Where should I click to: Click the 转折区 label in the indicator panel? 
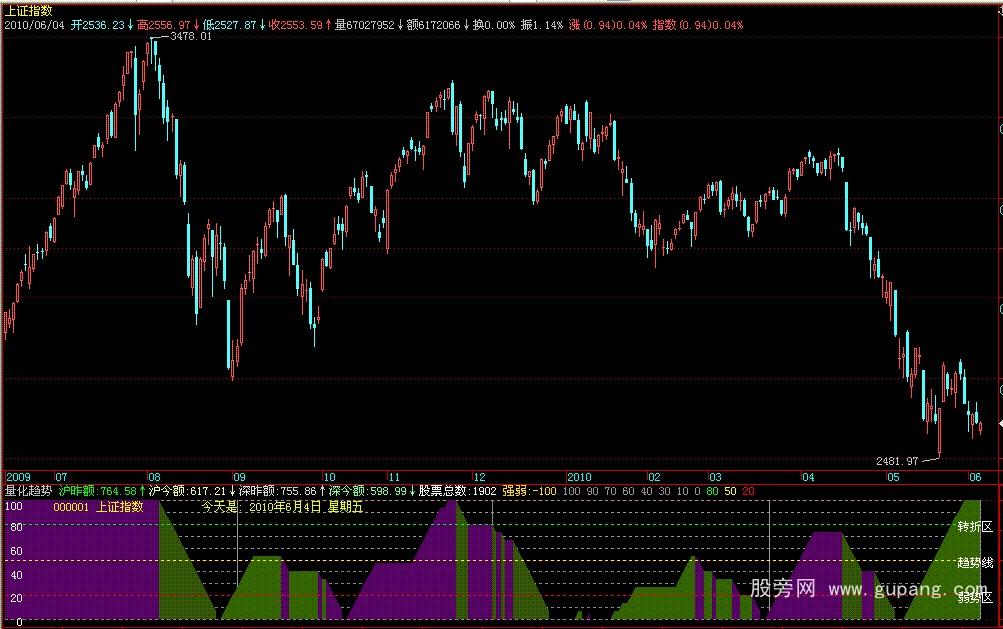974,526
